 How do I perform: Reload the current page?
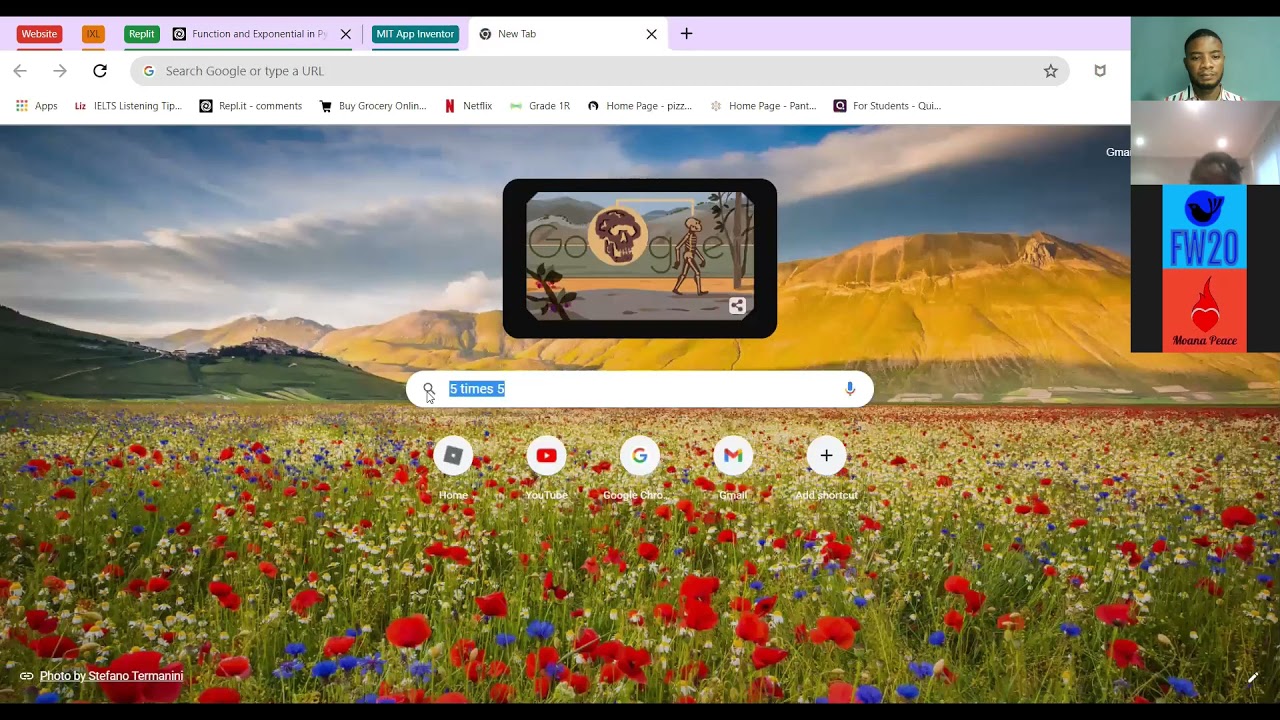(100, 71)
